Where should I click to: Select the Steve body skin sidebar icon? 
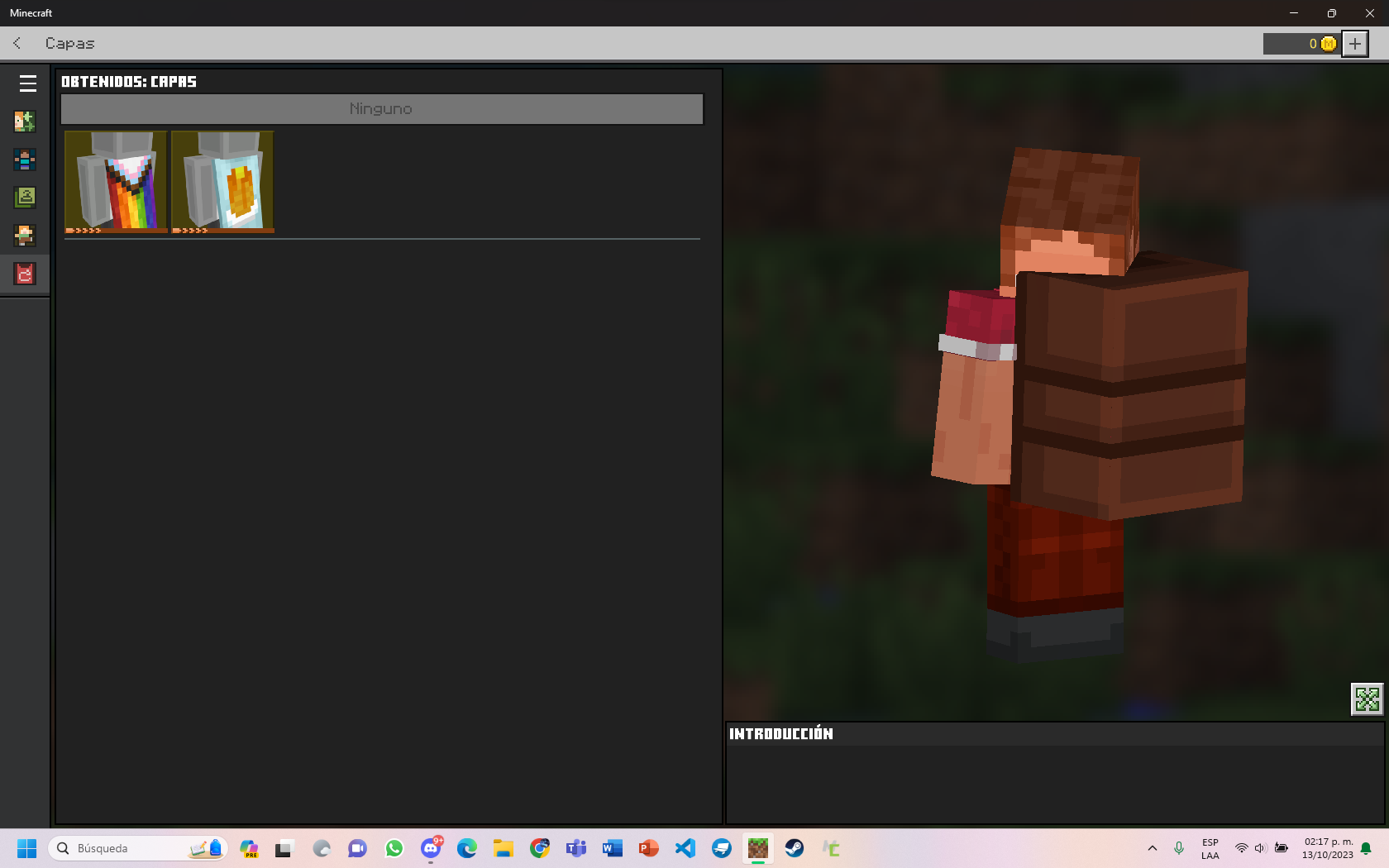click(x=25, y=160)
